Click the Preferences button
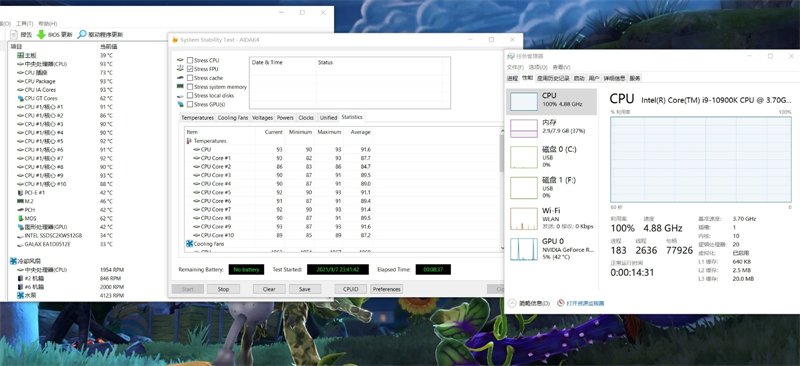 point(386,289)
